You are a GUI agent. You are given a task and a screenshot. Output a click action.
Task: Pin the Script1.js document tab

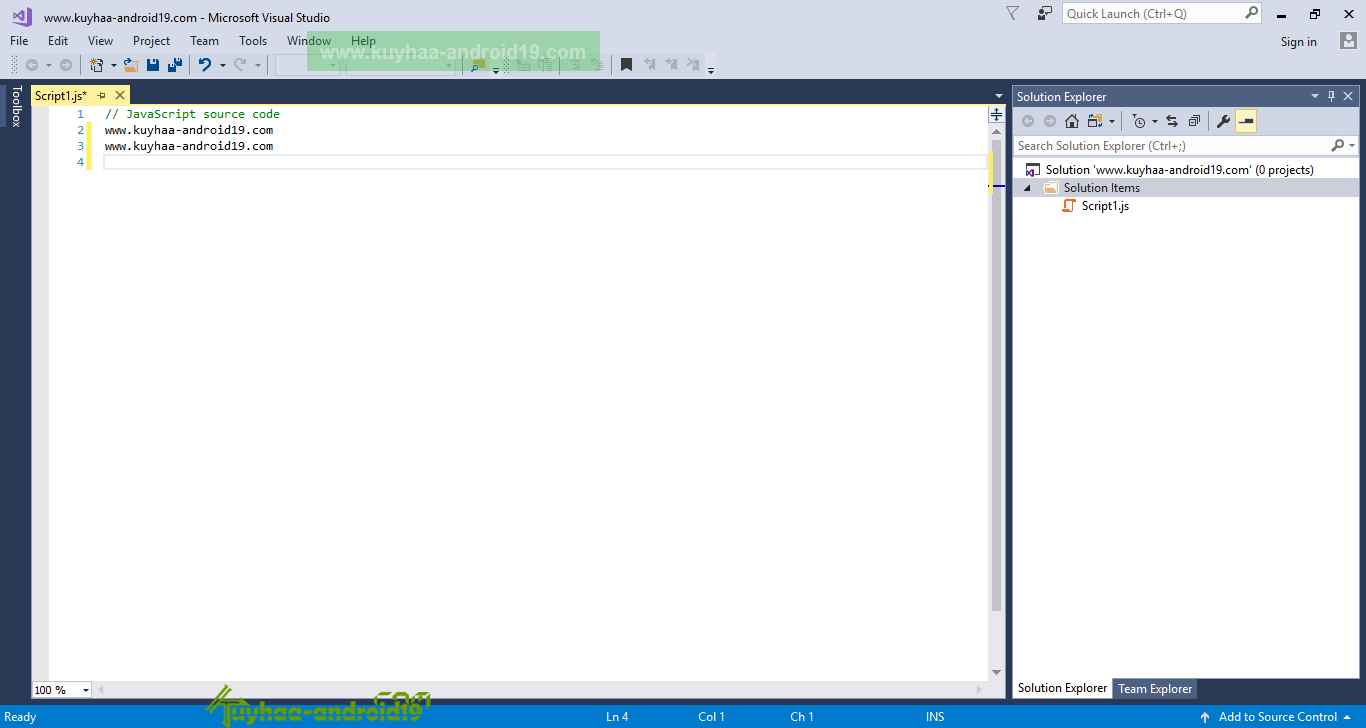tap(102, 95)
